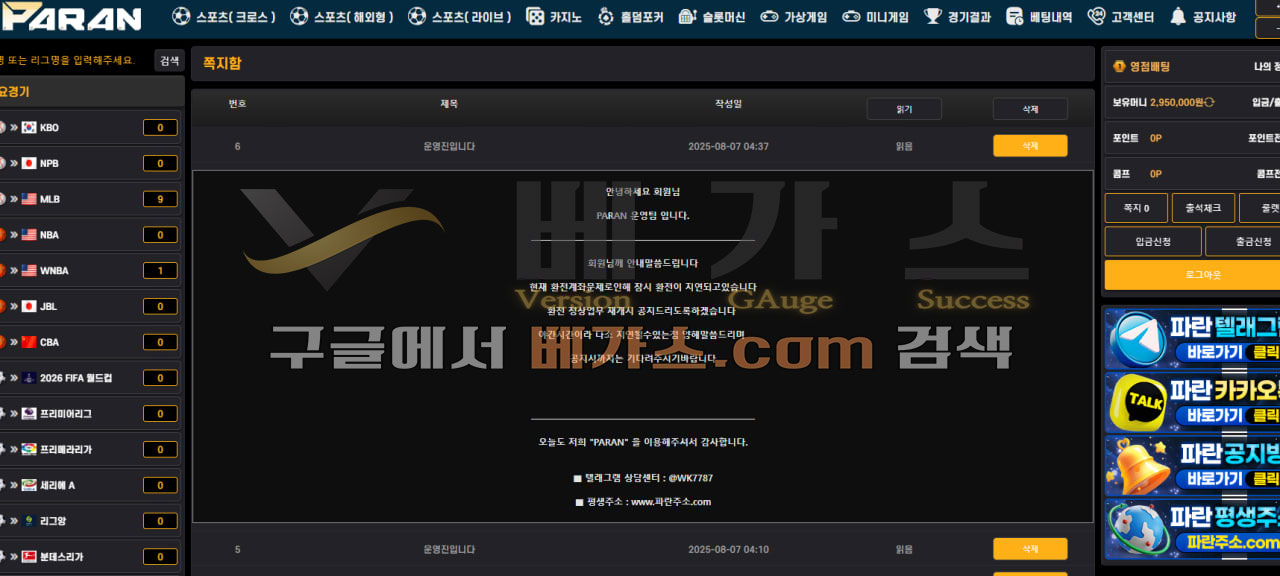Expand the NPB league row

click(x=90, y=163)
